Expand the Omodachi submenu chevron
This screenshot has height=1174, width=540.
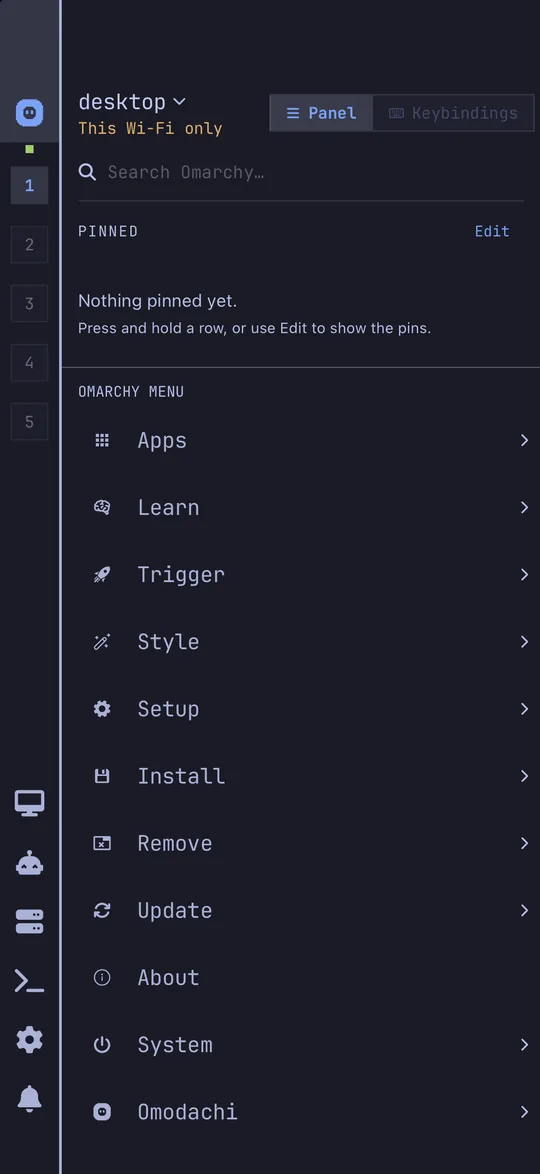pyautogui.click(x=524, y=1112)
